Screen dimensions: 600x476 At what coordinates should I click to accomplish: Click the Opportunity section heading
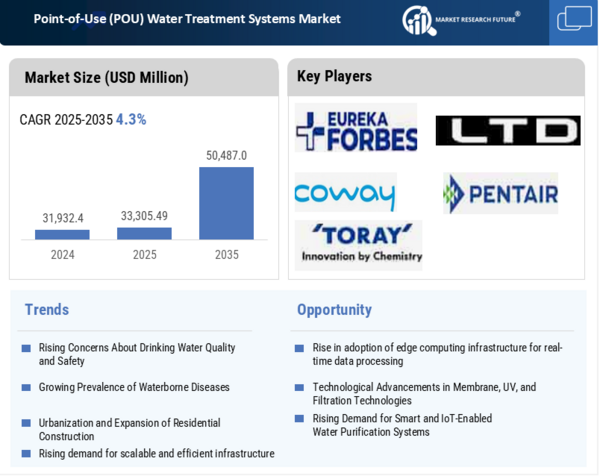pos(334,310)
